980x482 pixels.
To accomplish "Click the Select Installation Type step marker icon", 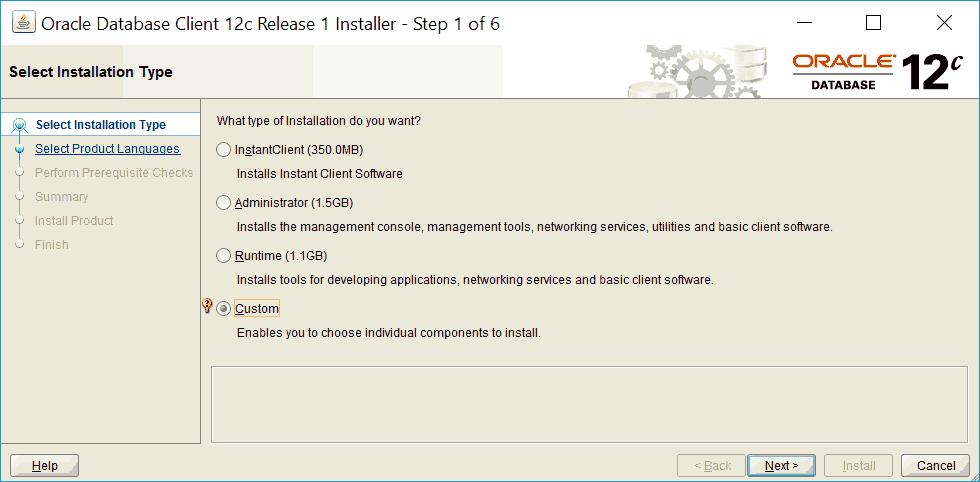I will 20,126.
